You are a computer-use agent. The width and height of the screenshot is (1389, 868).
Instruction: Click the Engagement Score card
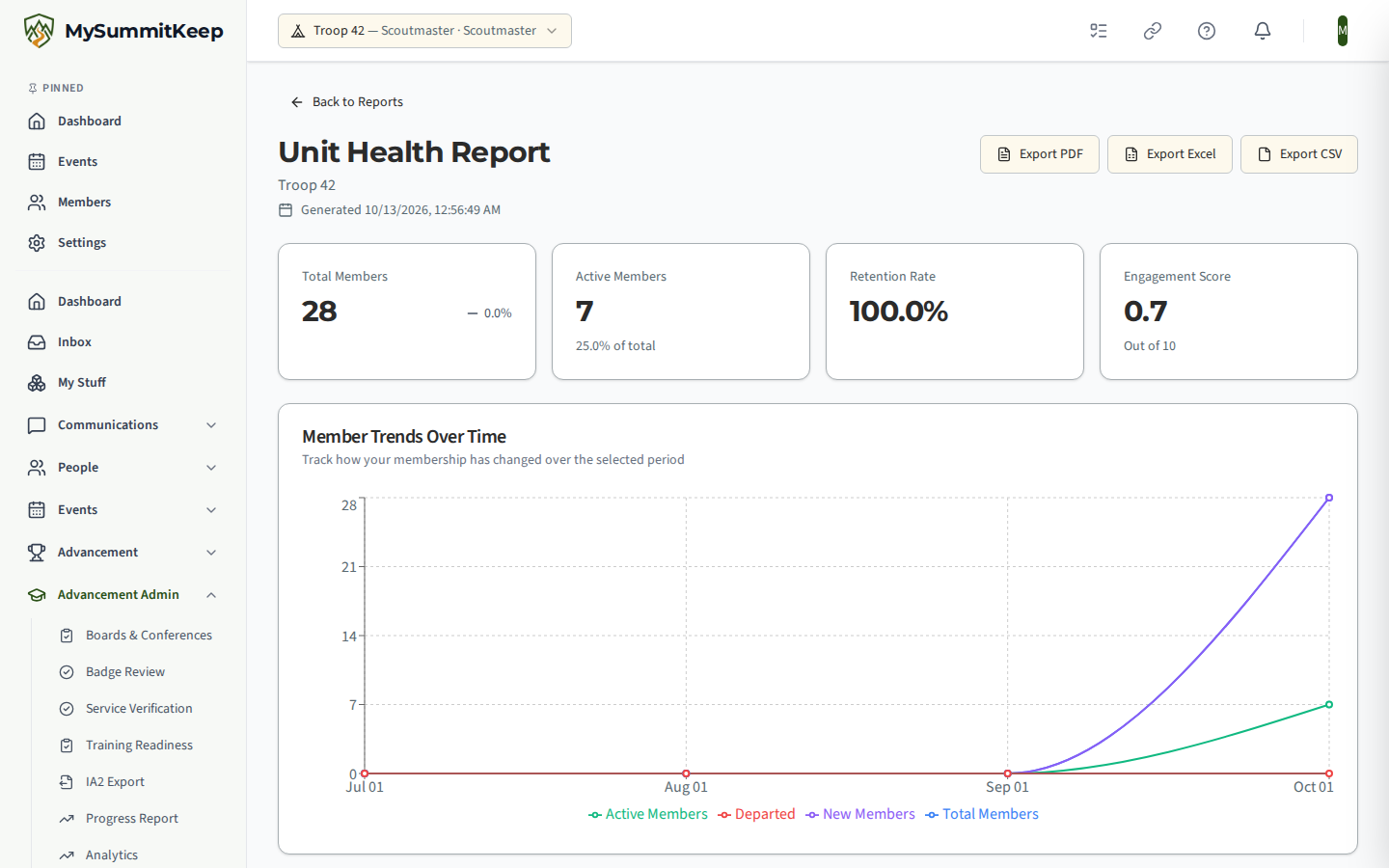pyautogui.click(x=1229, y=312)
